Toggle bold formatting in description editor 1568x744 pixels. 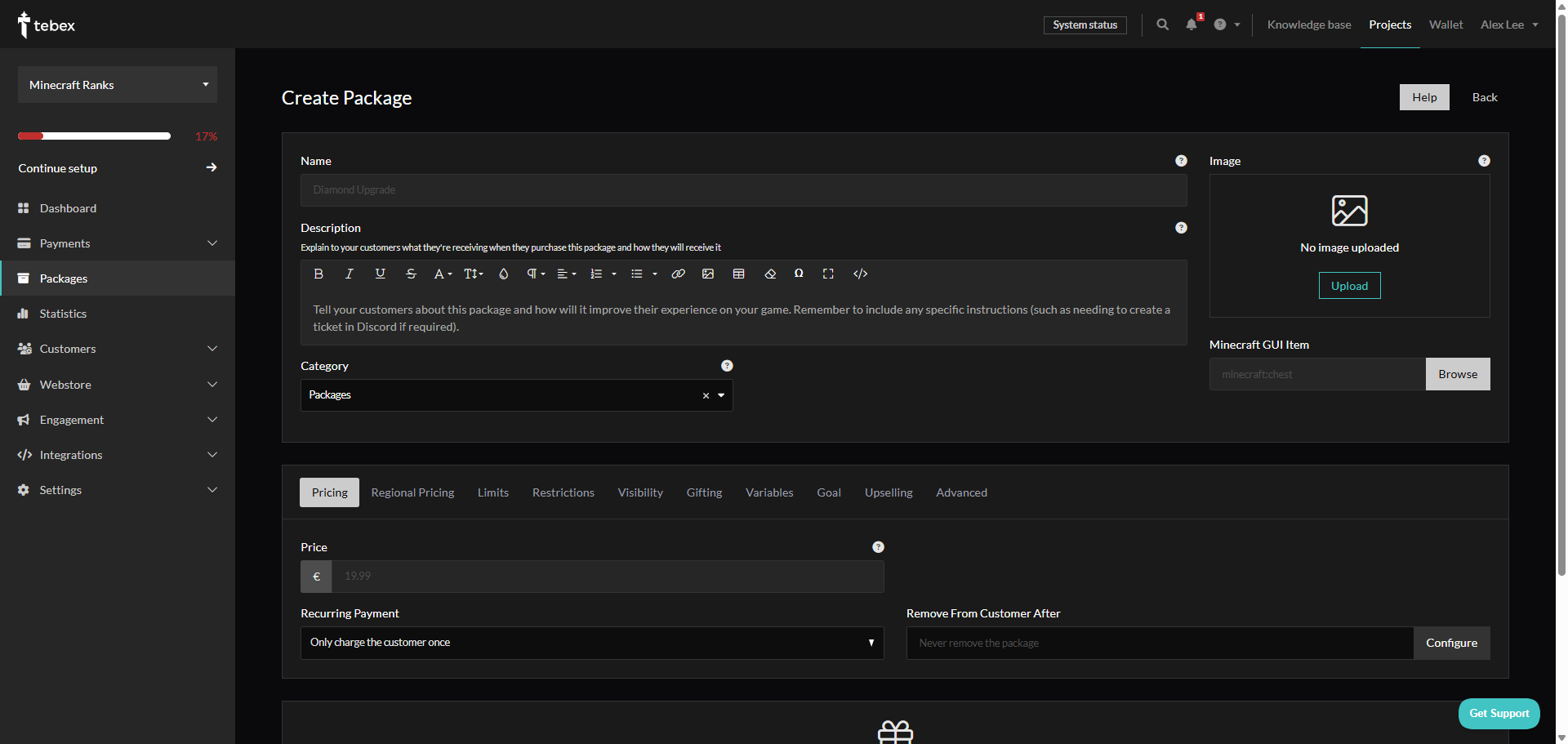click(x=318, y=274)
